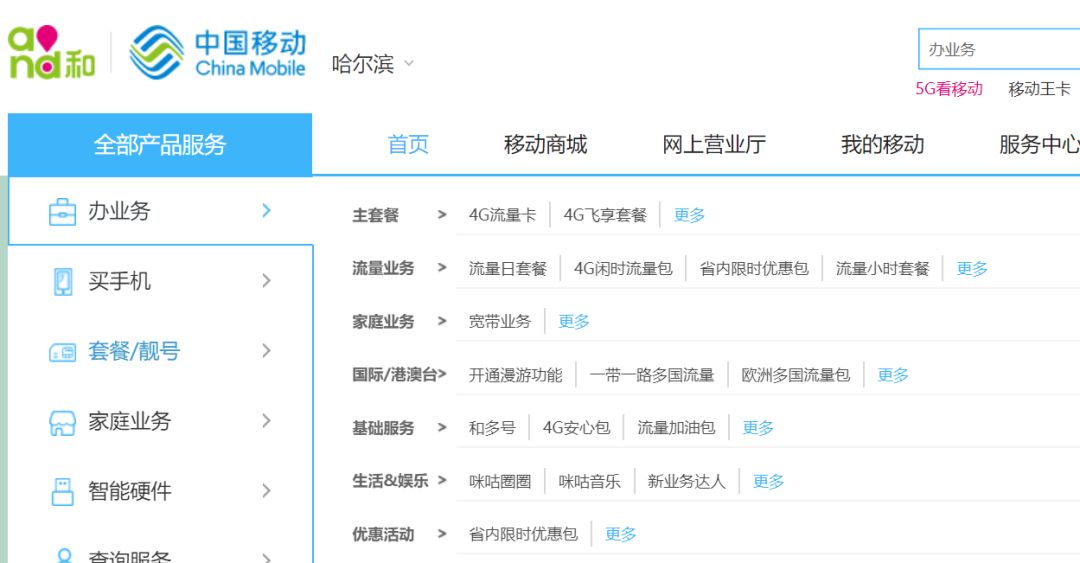Open the 全部产品服务 menu header

tap(160, 145)
